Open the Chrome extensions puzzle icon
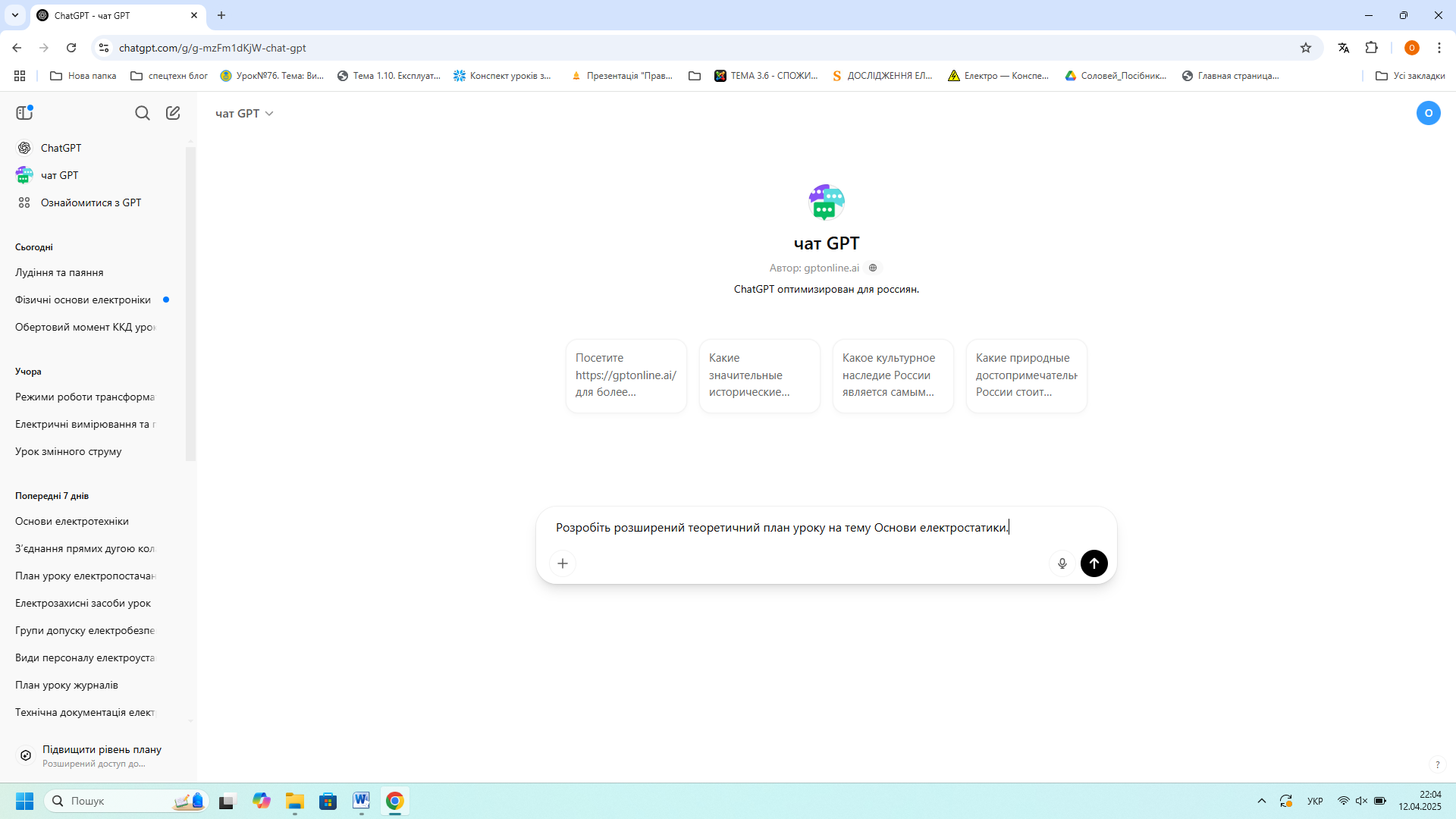Viewport: 1456px width, 819px height. (1372, 48)
